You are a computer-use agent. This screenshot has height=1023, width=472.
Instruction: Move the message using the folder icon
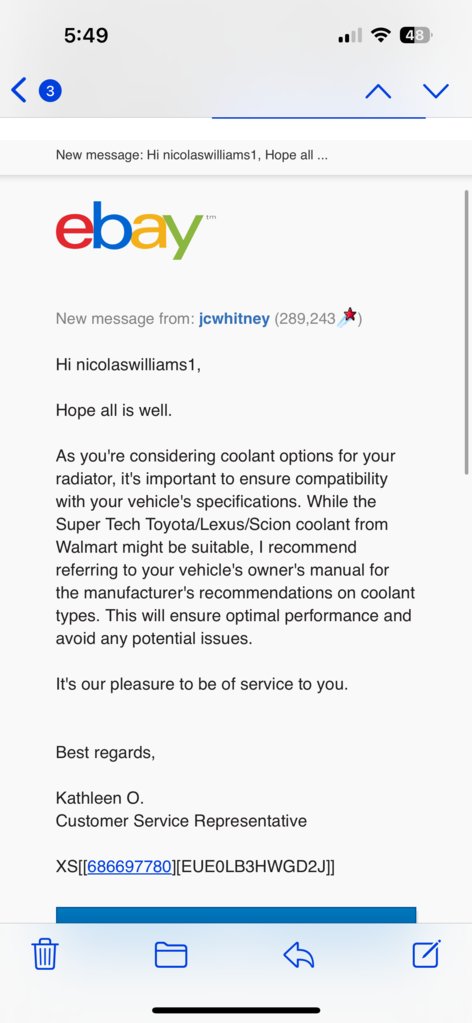click(171, 954)
